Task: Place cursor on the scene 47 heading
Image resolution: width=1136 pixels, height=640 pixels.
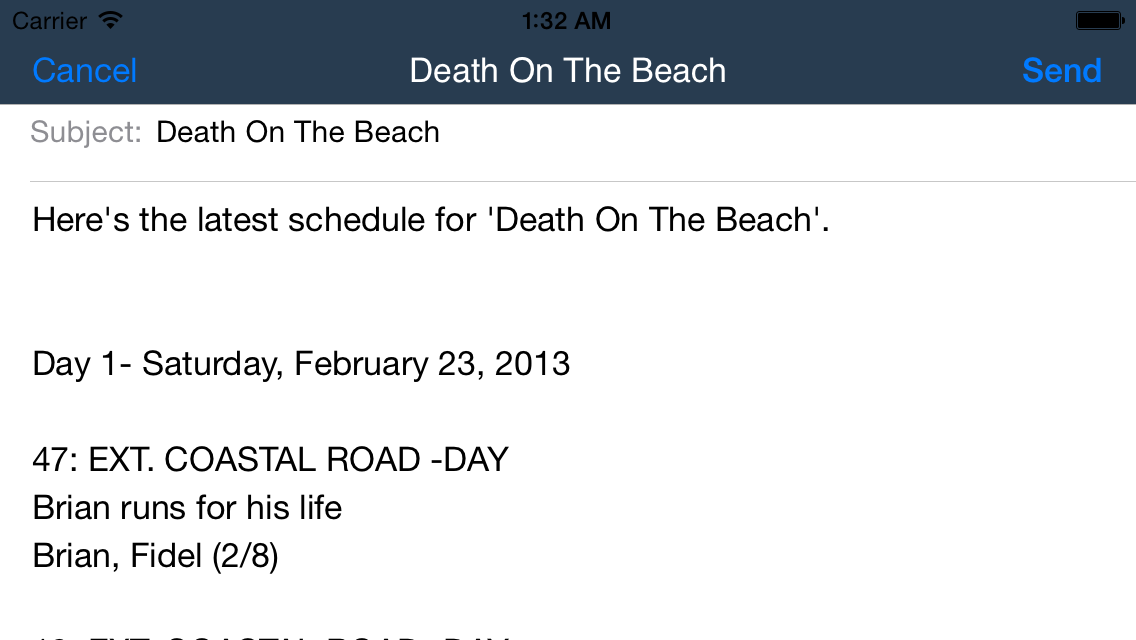Action: (270, 460)
